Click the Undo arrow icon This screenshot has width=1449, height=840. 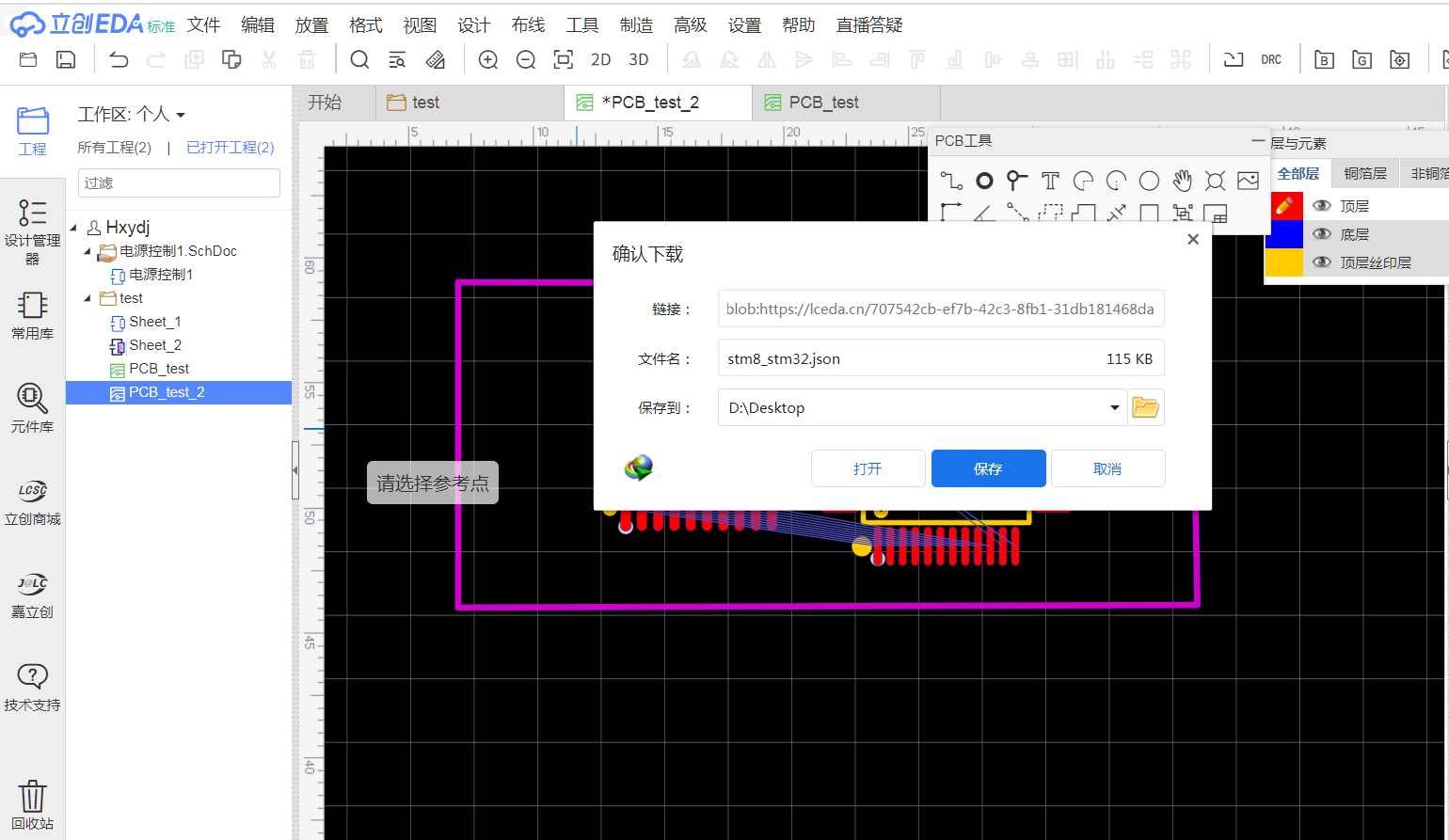[119, 60]
